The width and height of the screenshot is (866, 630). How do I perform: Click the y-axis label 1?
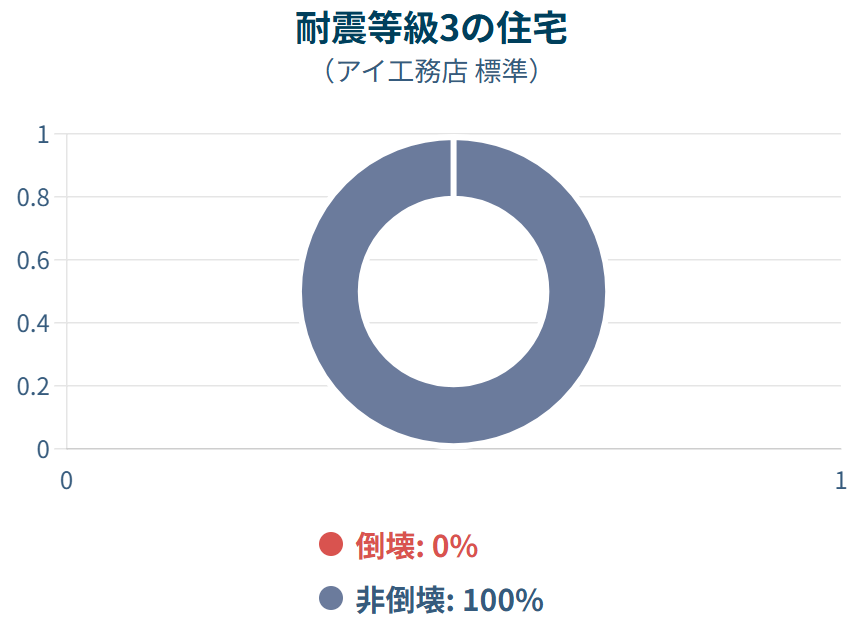click(43, 134)
